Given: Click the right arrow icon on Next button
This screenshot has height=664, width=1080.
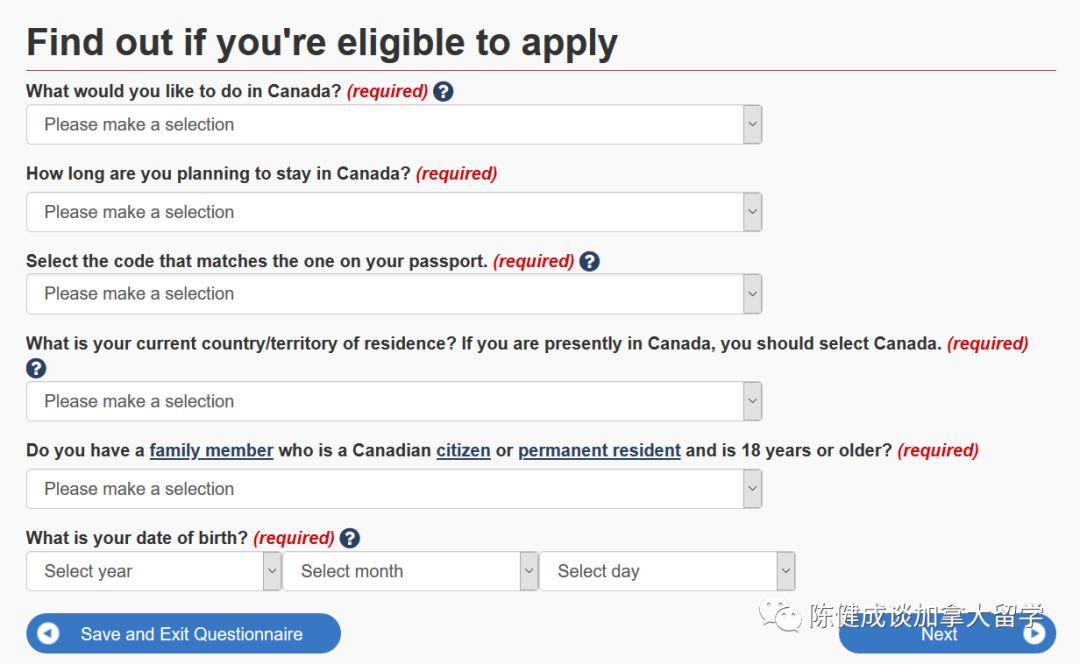Looking at the screenshot, I should coord(1034,634).
